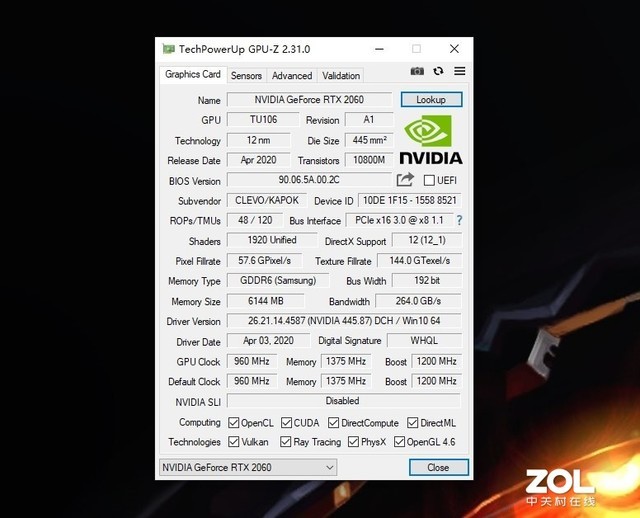
Task: Toggle the UEFI checkbox
Action: 429,180
